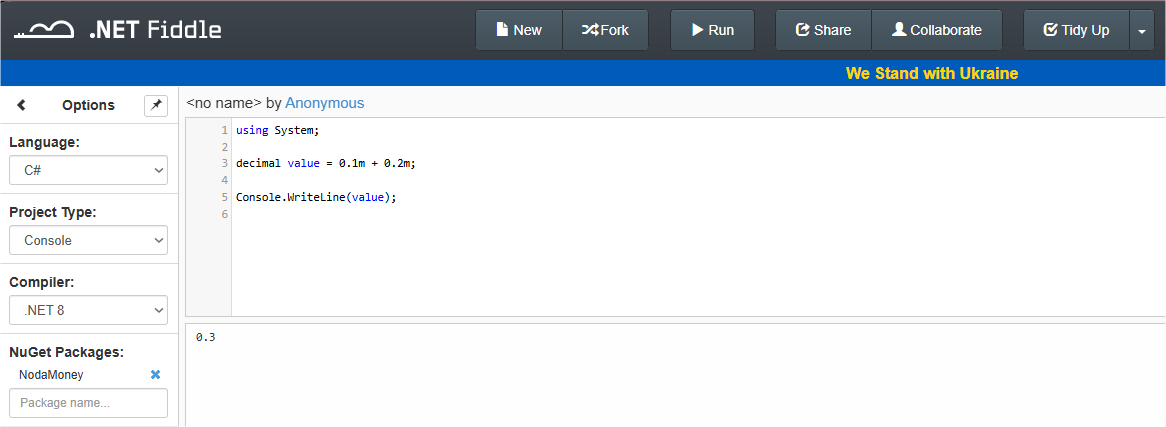Image resolution: width=1166 pixels, height=427 pixels.
Task: Pin the Options sidebar panel
Action: pos(156,106)
